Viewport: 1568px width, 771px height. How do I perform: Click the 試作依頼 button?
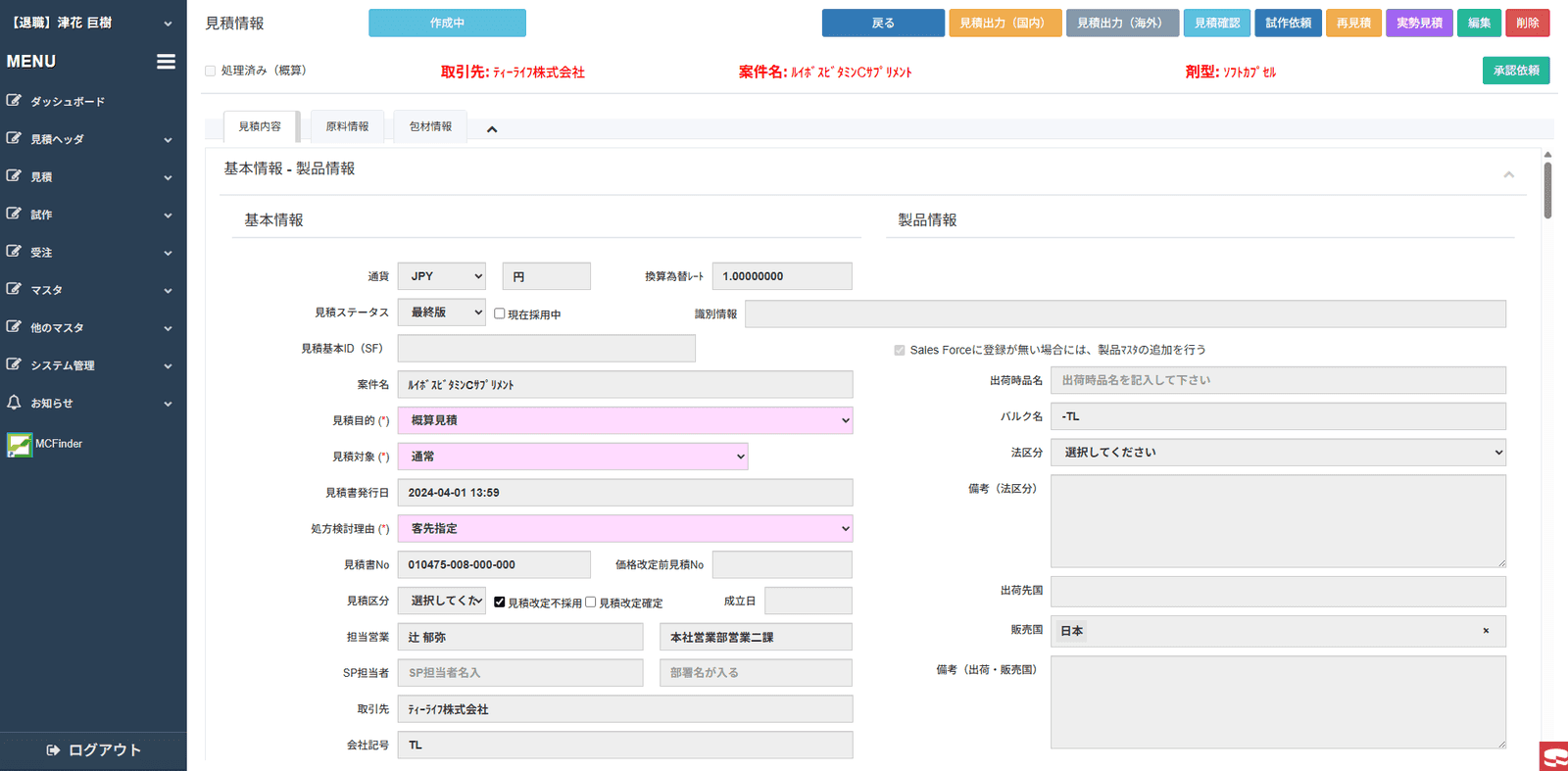click(1288, 23)
